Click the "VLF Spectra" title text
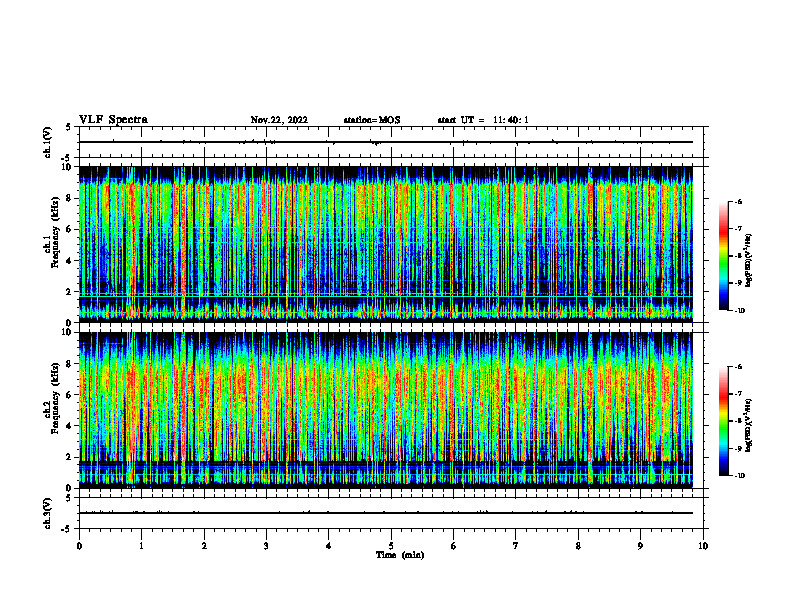Screen dimensions: 792x612 point(113,120)
